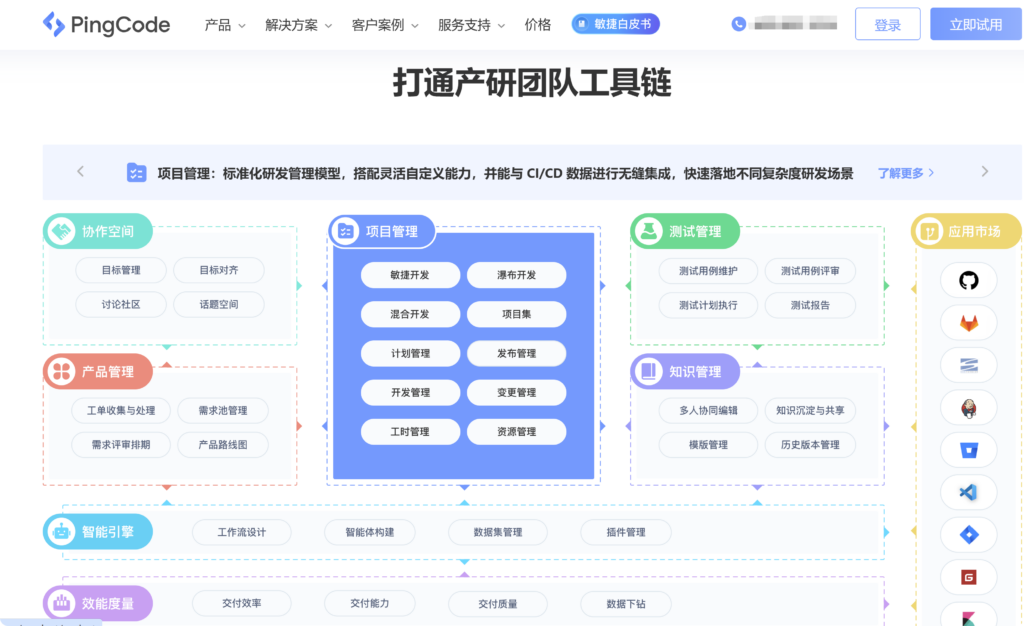Expand the 服务支持 dropdown
The width and height of the screenshot is (1024, 626).
(467, 23)
